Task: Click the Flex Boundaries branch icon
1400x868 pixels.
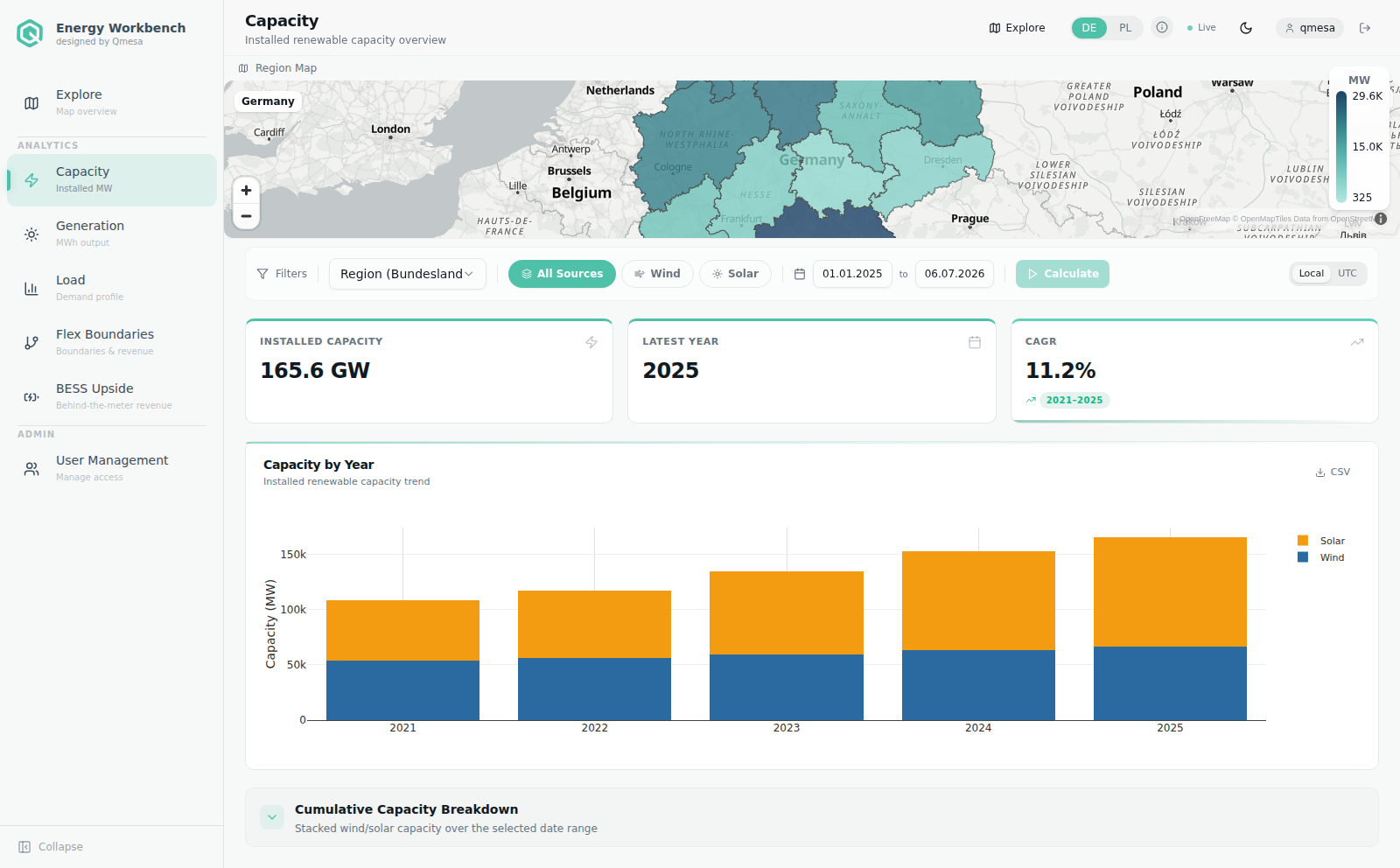Action: 31,343
